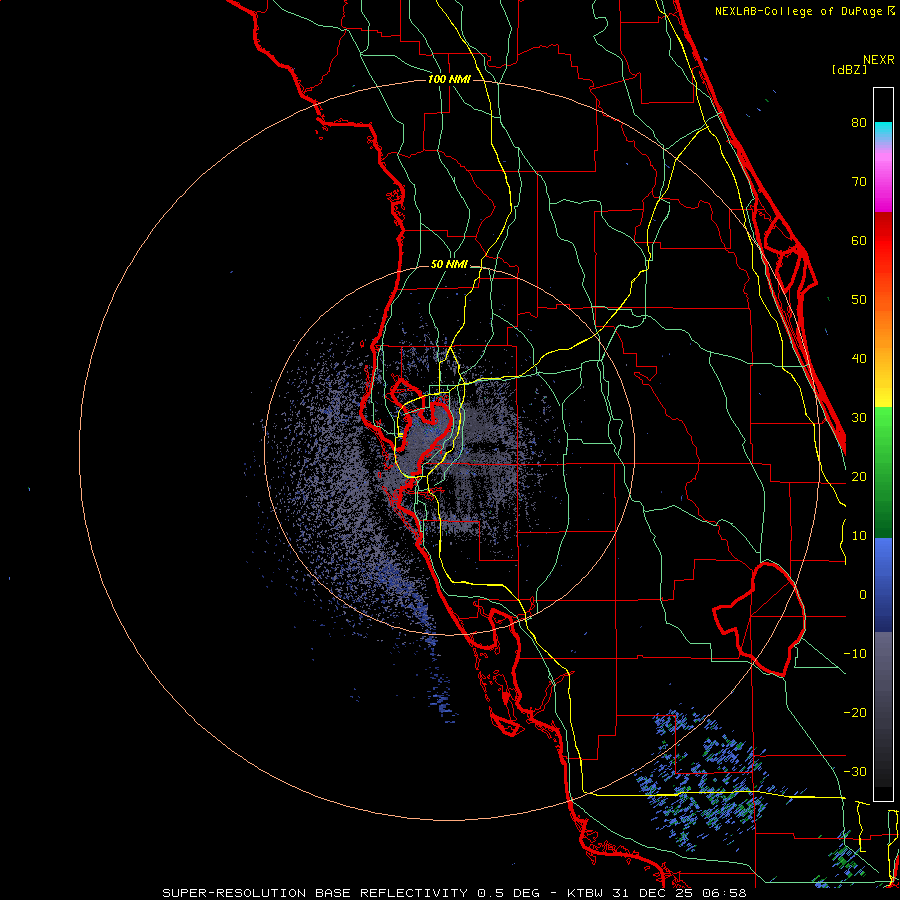Click the NEXR label above the color scale
Image resolution: width=900 pixels, height=900 pixels.
click(879, 60)
